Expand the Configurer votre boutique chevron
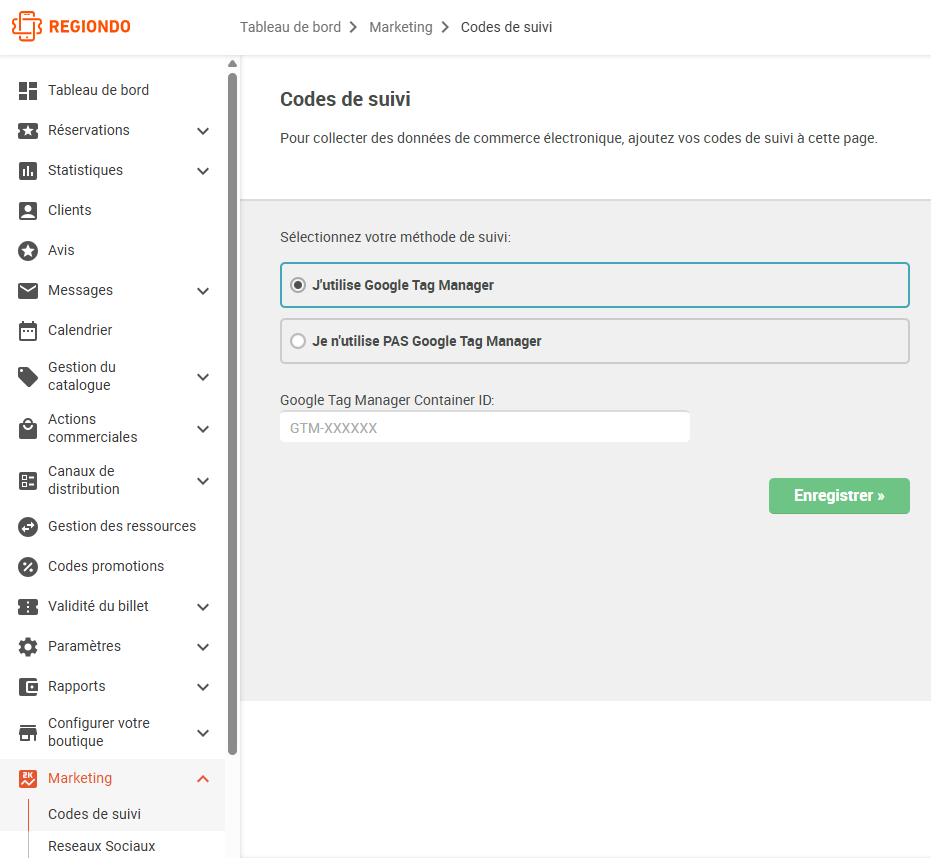This screenshot has height=858, width=931. pyautogui.click(x=203, y=732)
